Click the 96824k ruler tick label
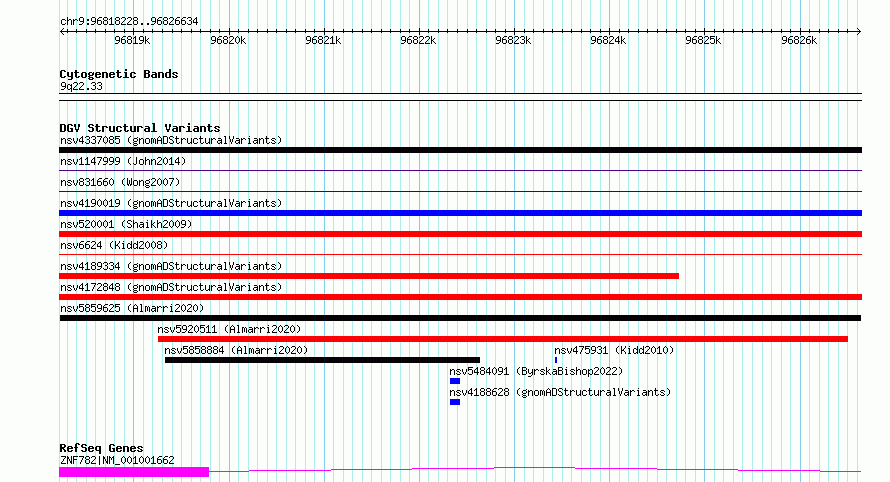Screen dimensions: 890x482 (x=608, y=40)
